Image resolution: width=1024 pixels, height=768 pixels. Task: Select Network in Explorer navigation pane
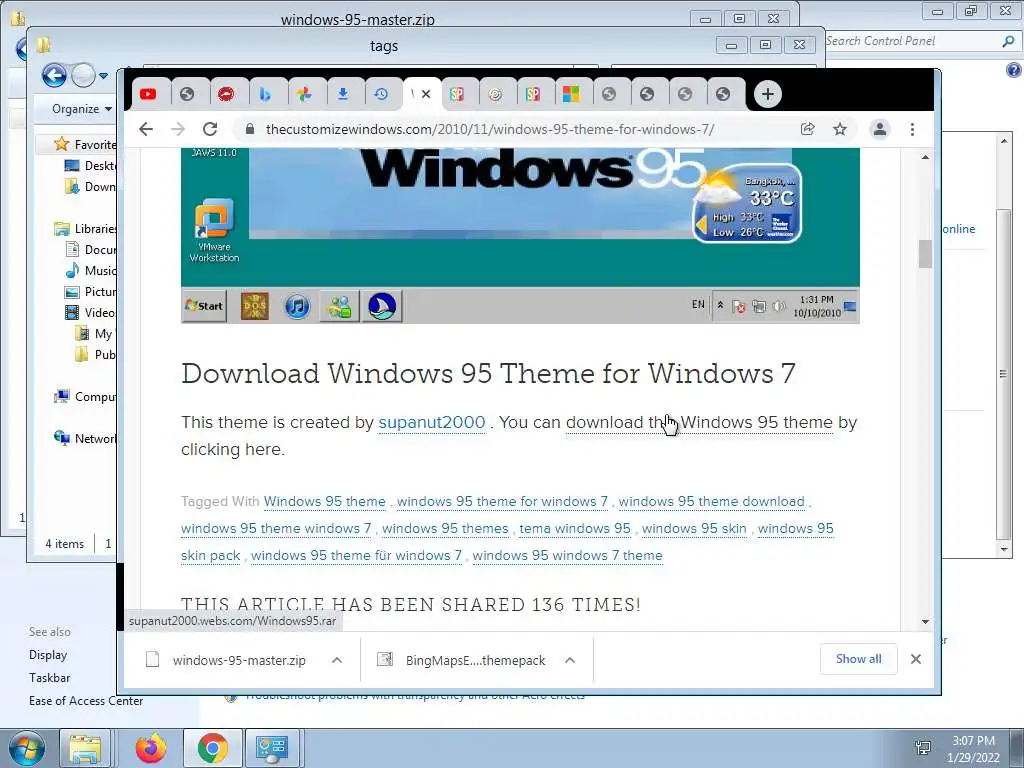[x=86, y=439]
